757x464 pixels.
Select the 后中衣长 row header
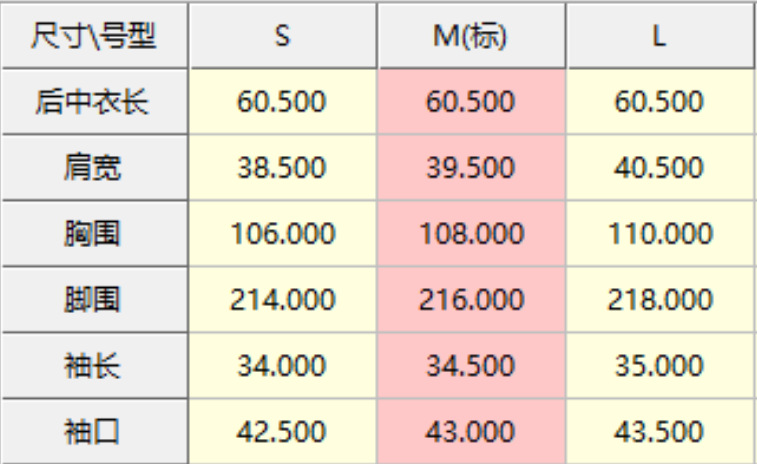coord(94,102)
